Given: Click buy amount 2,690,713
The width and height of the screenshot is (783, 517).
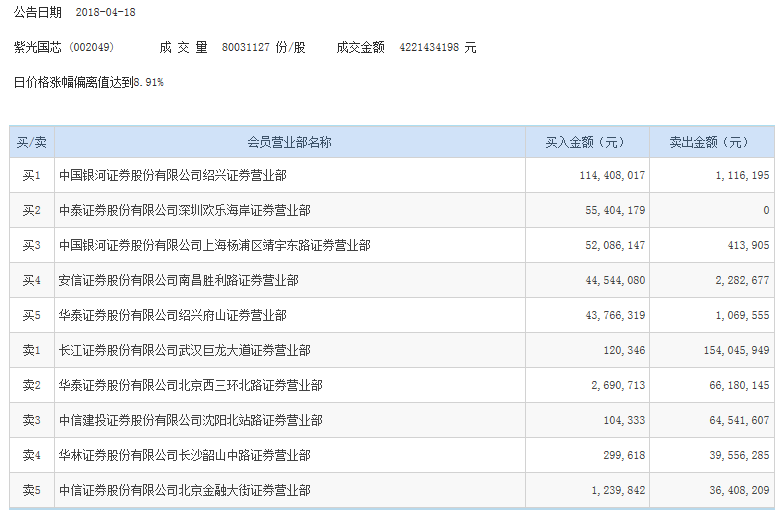Looking at the screenshot, I should pos(618,385).
